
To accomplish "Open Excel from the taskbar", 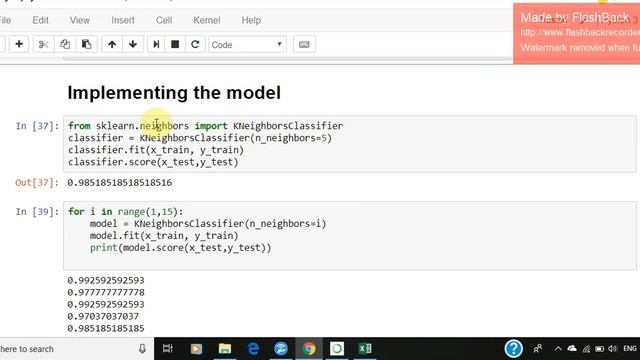I will tap(365, 349).
